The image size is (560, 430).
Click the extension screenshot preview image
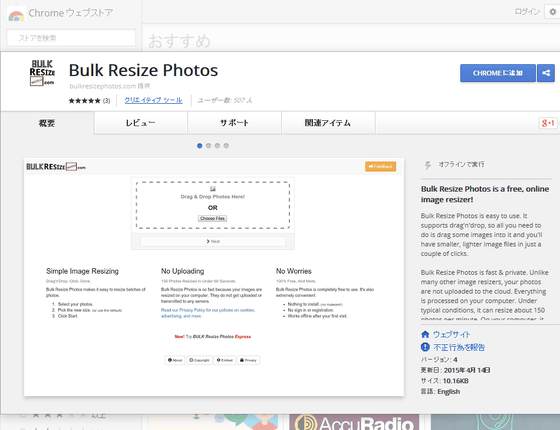click(x=214, y=277)
